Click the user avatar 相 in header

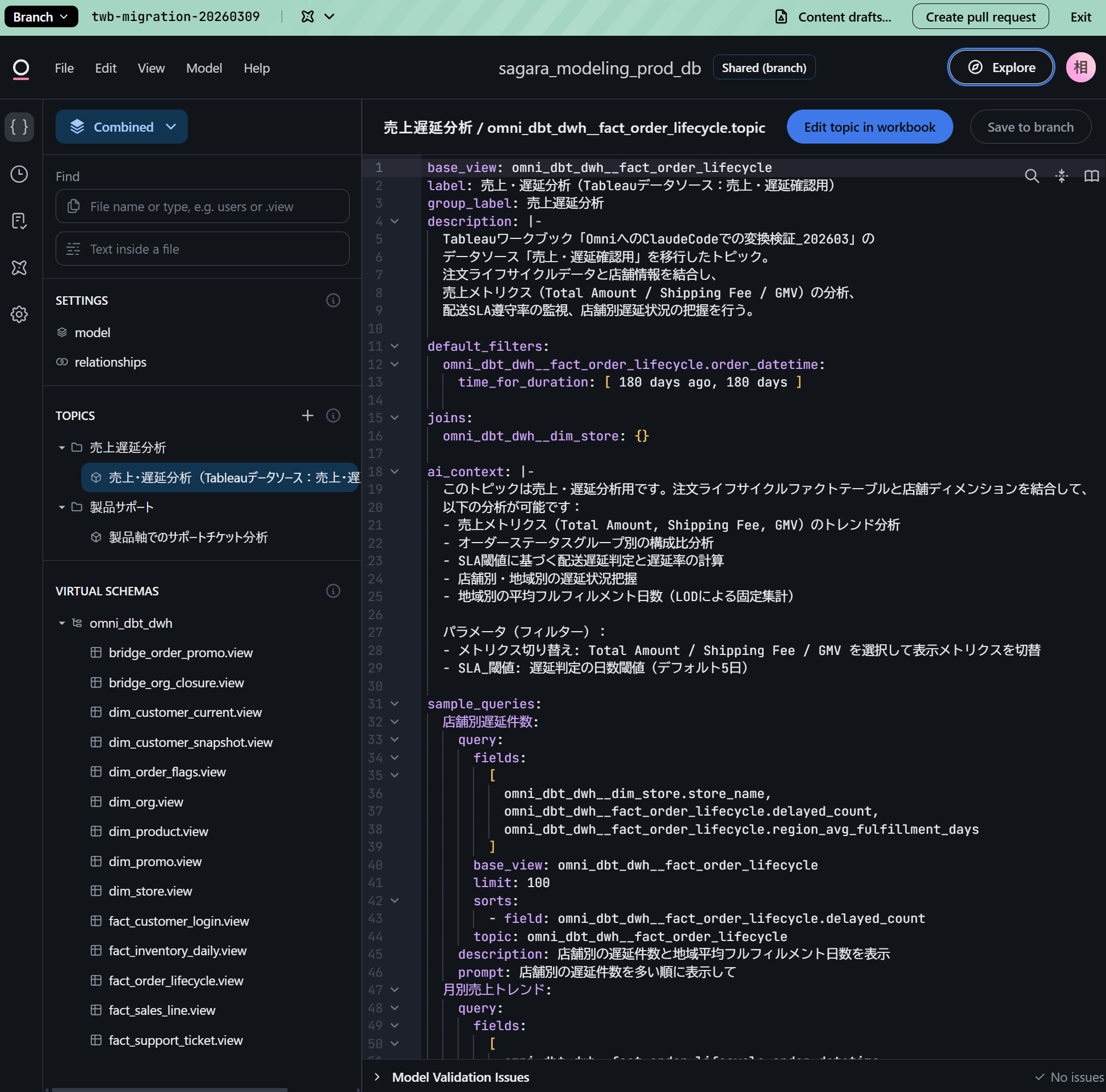pyautogui.click(x=1080, y=68)
